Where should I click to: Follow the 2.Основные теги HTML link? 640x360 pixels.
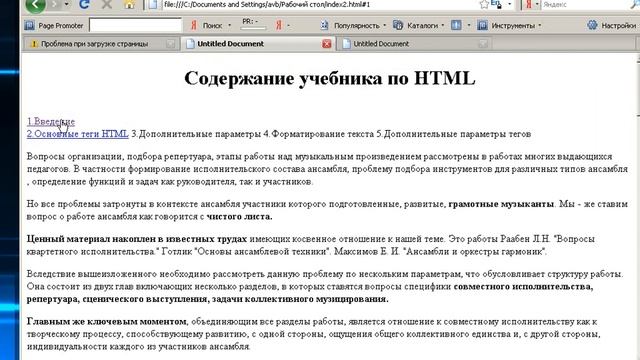[x=78, y=134]
